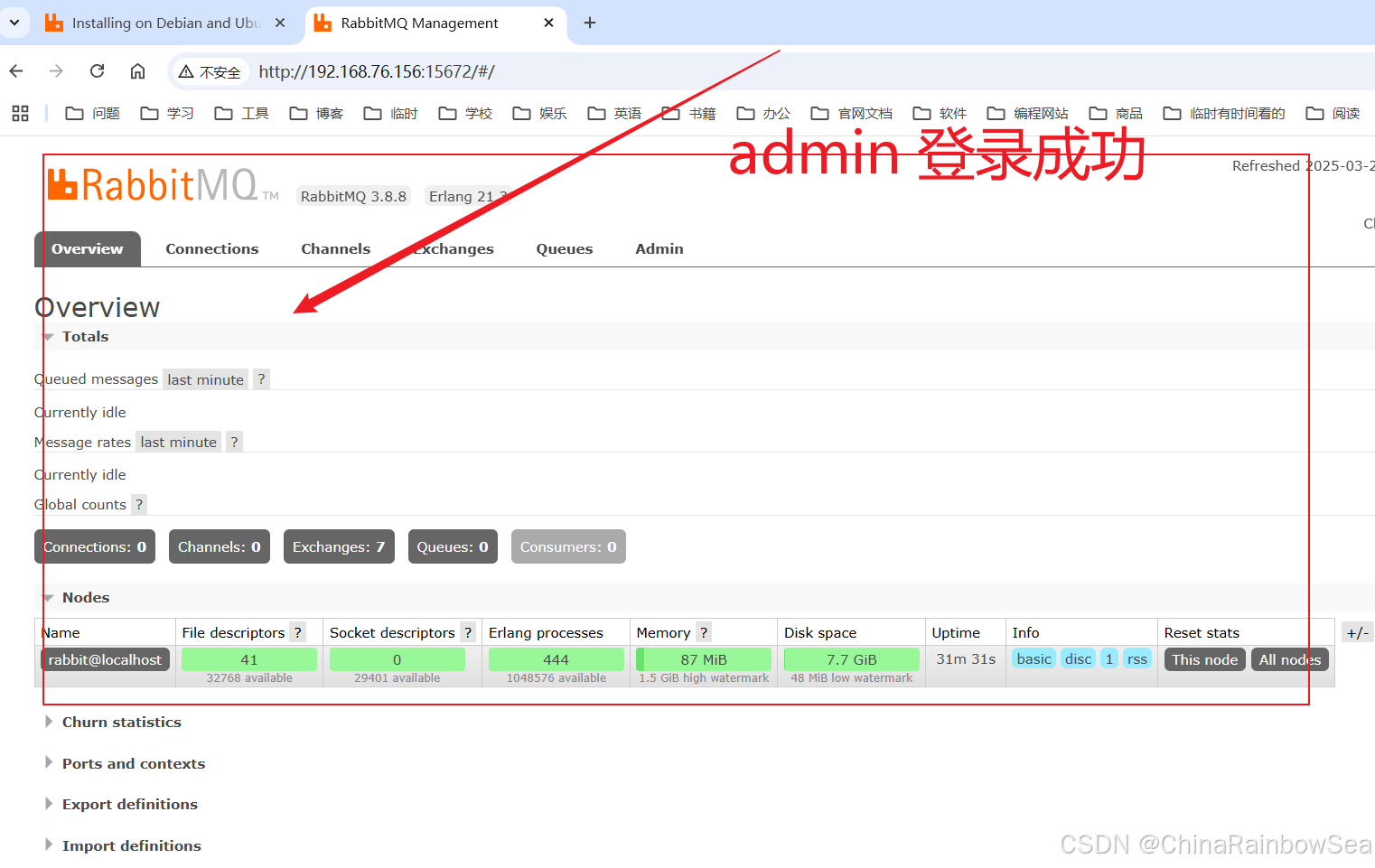Click the Connections: 0 count button

[95, 546]
